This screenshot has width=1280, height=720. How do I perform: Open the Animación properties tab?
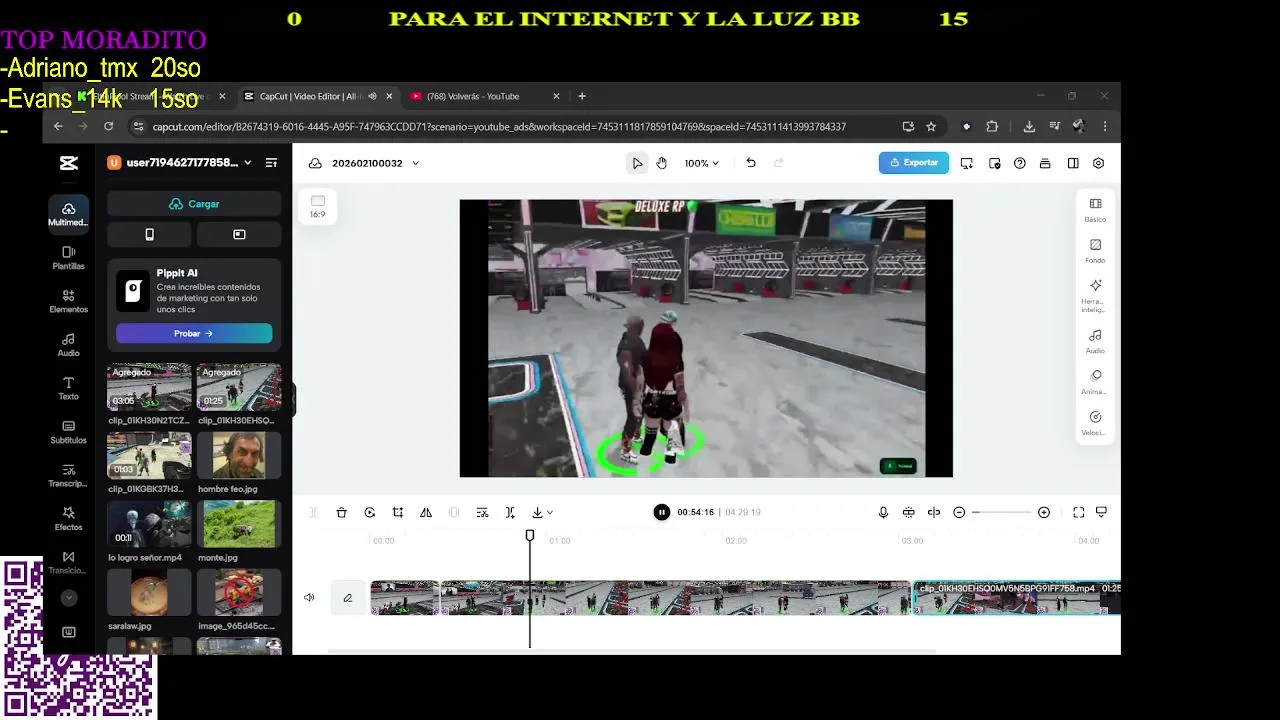tap(1095, 382)
